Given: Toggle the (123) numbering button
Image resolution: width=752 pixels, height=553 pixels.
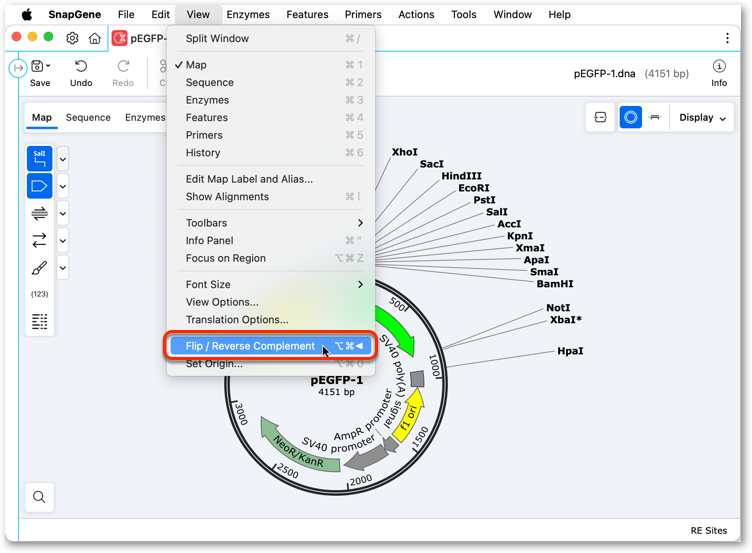Looking at the screenshot, I should click(39, 294).
